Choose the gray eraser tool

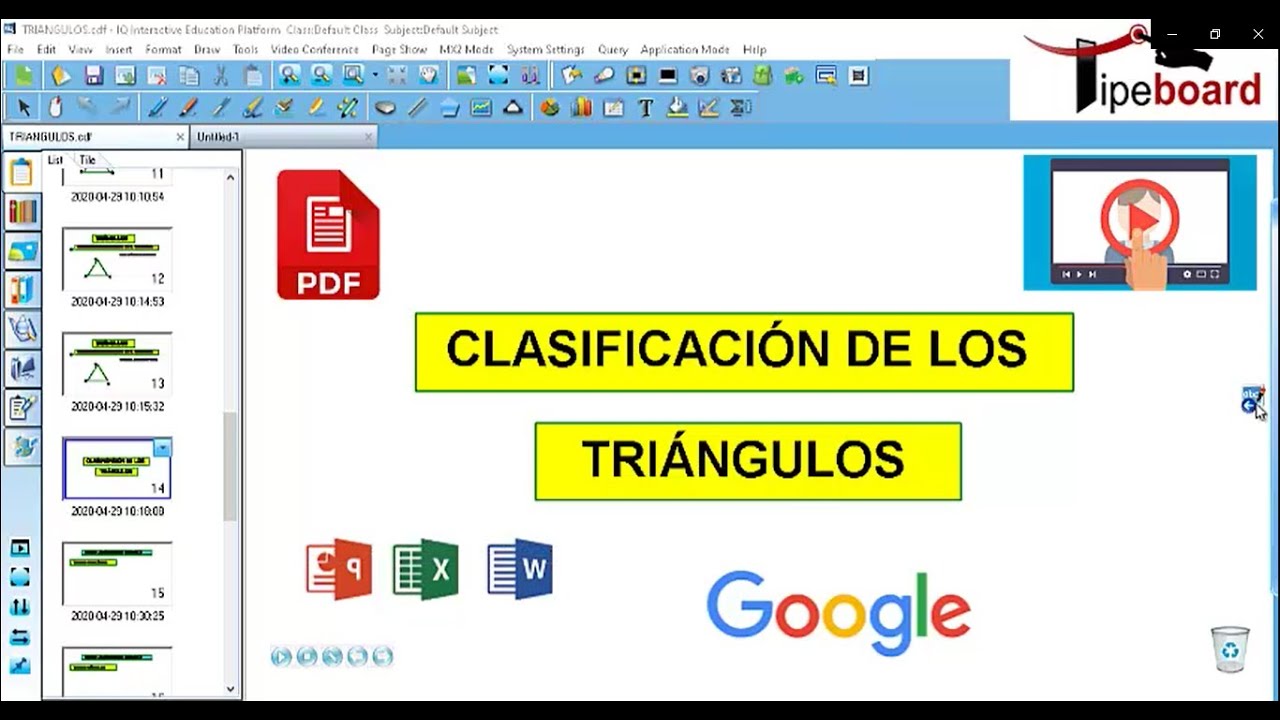click(x=385, y=107)
